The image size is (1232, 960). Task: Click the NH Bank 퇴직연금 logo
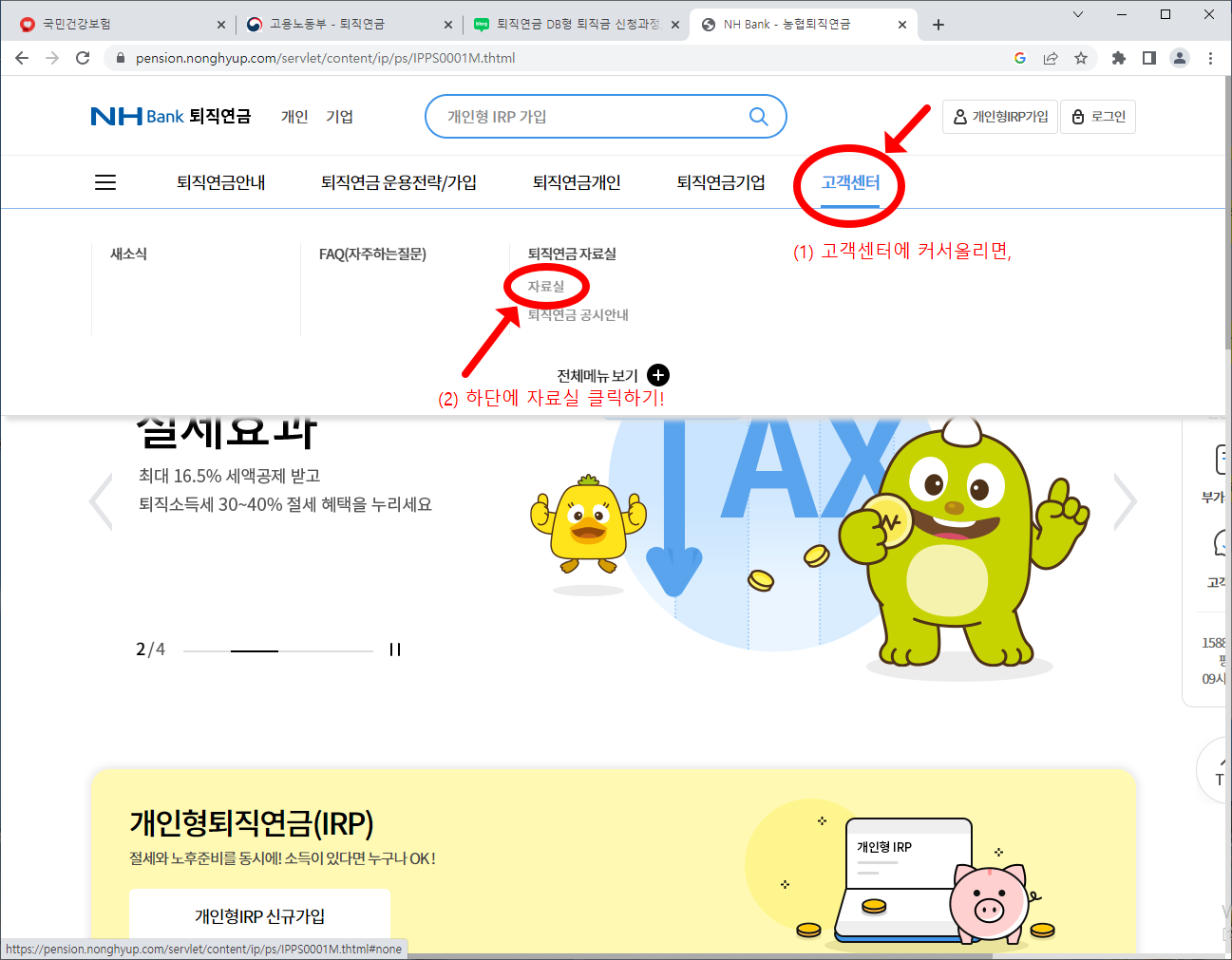[x=171, y=116]
